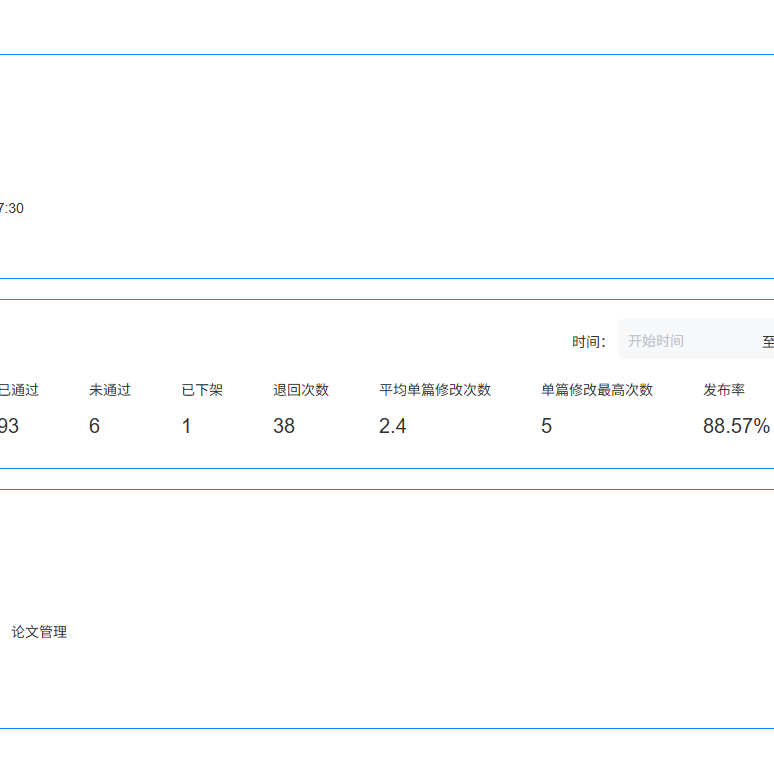774x774 pixels.
Task: Click the 已通过 statistic label
Action: point(19,390)
